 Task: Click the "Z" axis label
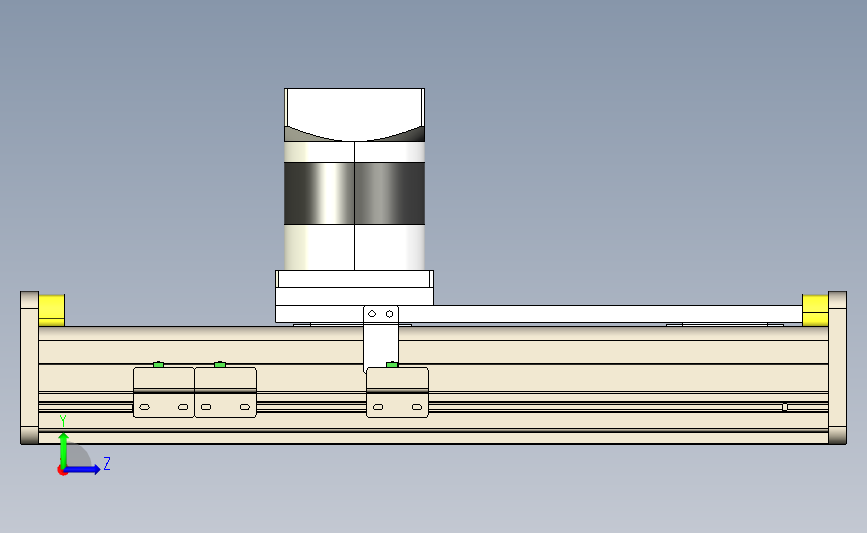click(x=107, y=463)
